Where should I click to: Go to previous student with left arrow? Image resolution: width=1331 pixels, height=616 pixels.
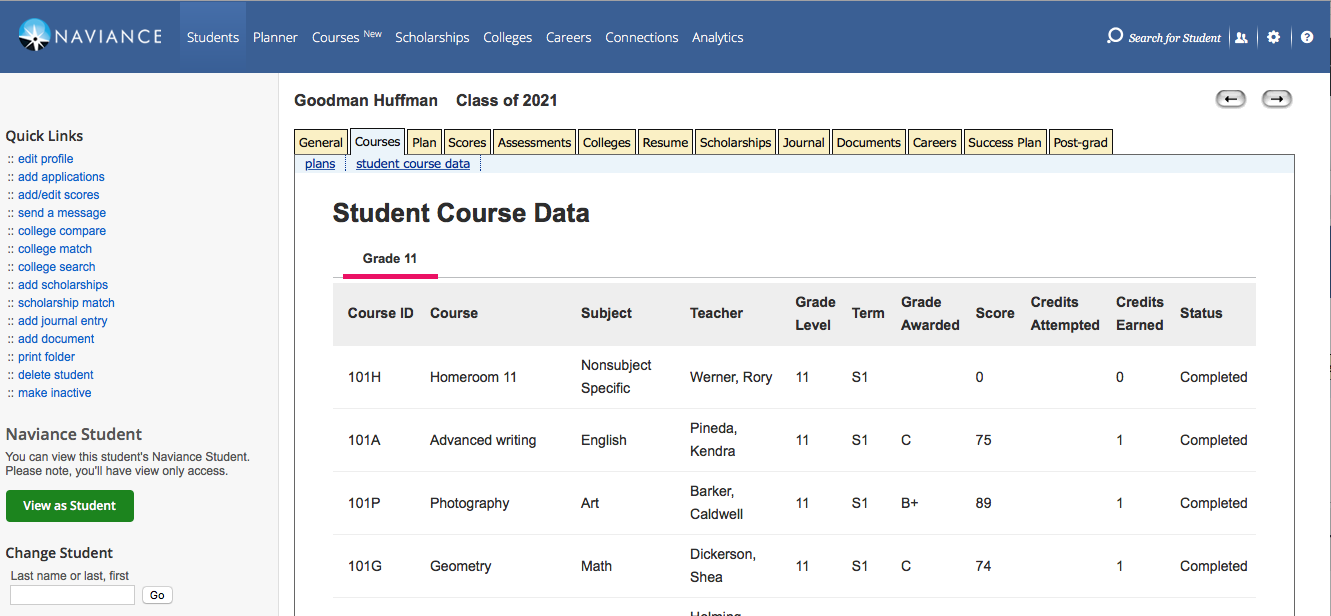pos(1231,99)
